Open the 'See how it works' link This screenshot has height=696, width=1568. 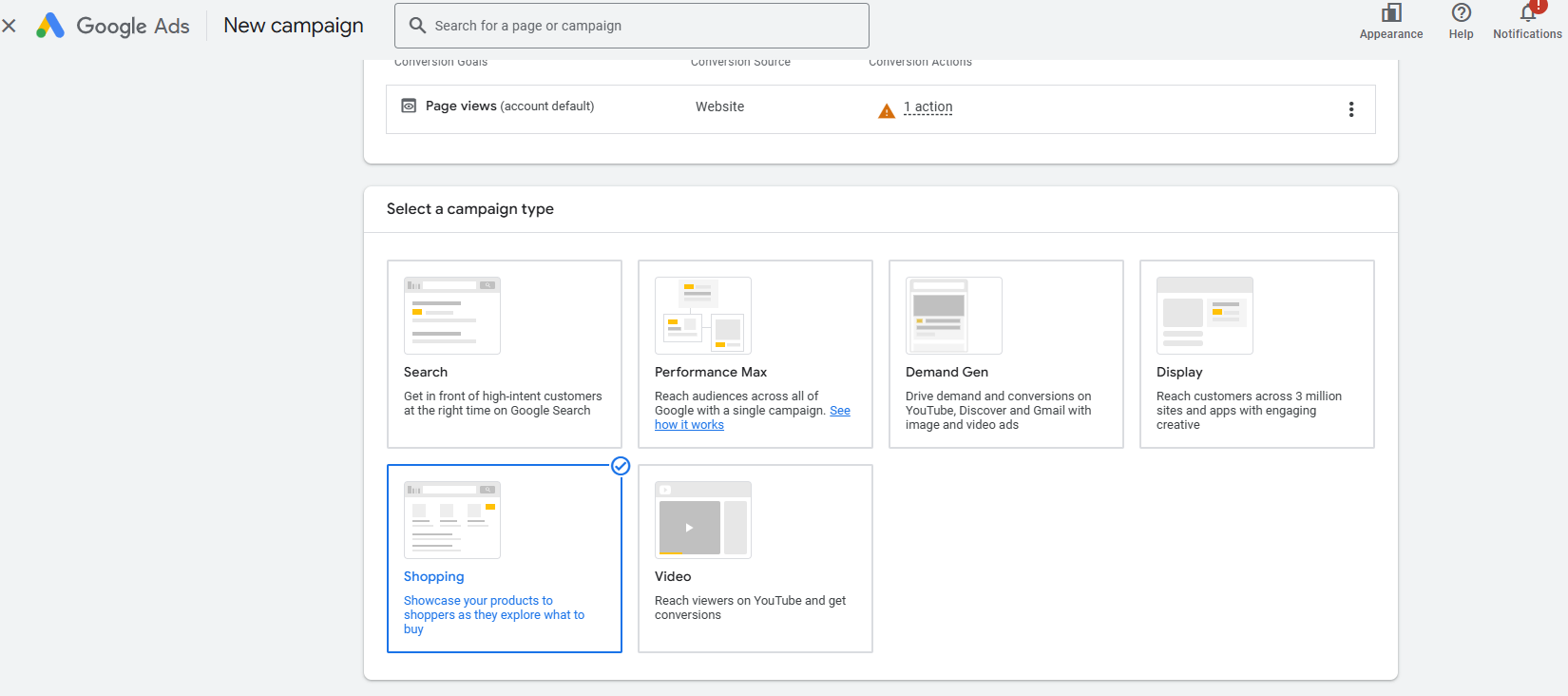click(689, 425)
